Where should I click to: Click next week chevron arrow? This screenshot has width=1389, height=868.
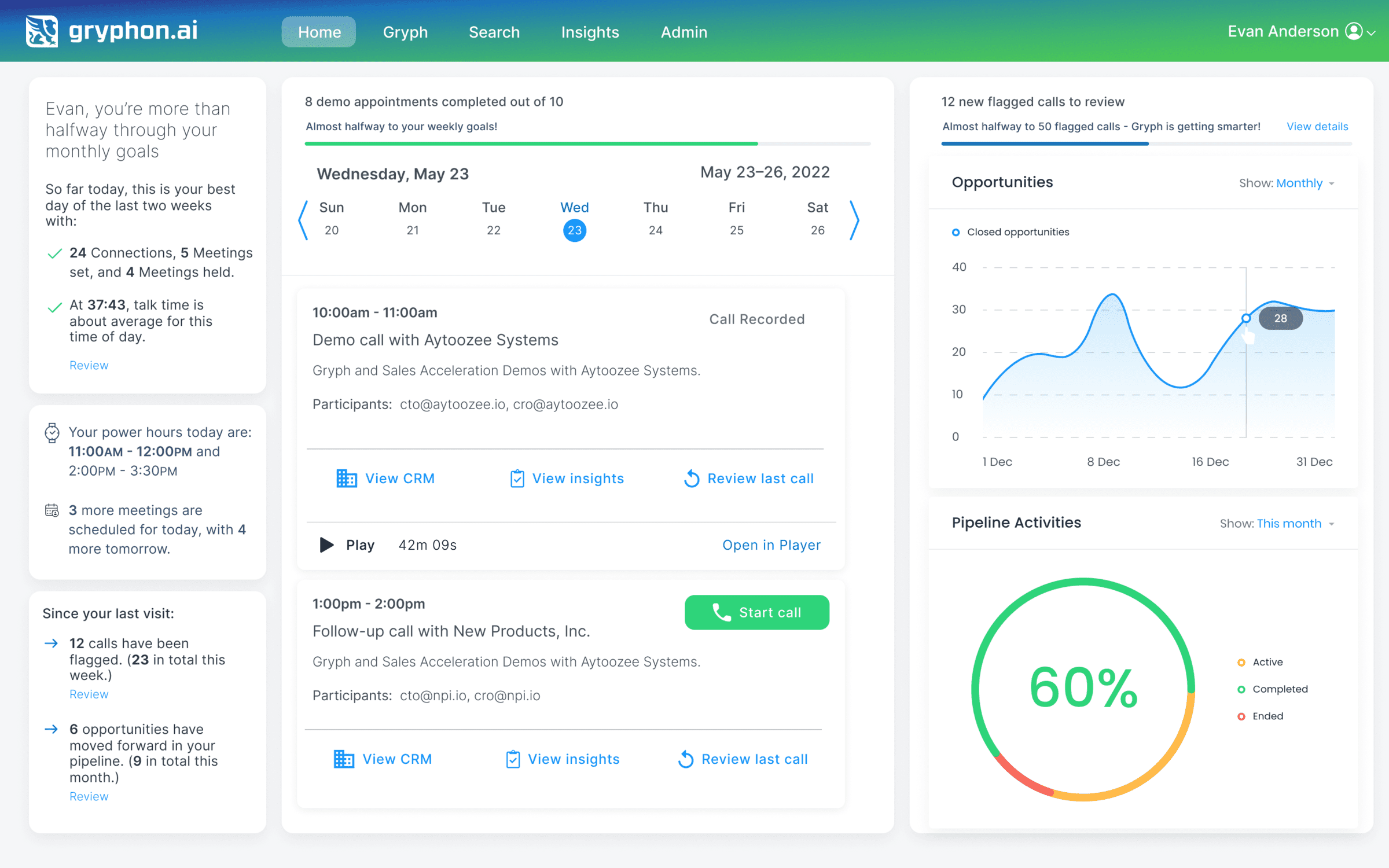[x=854, y=220]
